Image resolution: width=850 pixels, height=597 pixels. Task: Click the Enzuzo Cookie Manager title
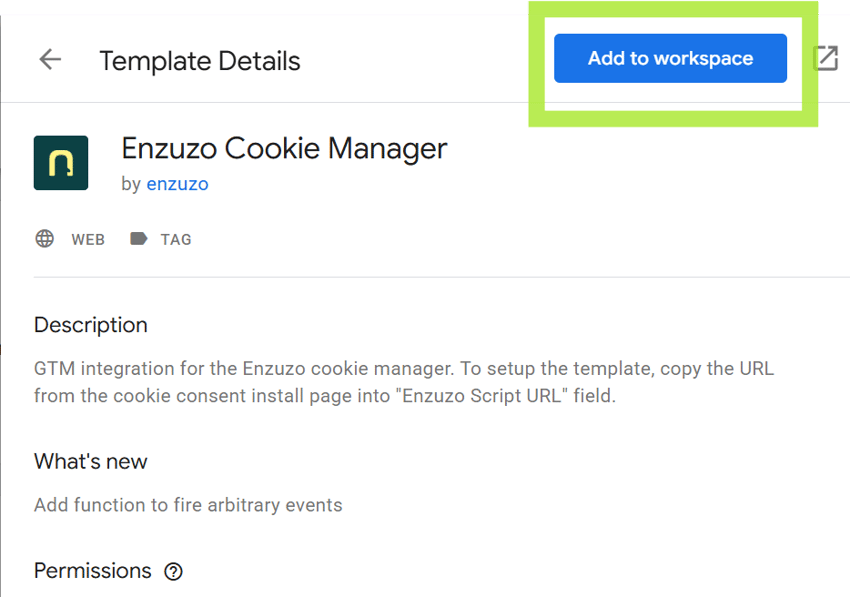pos(284,148)
